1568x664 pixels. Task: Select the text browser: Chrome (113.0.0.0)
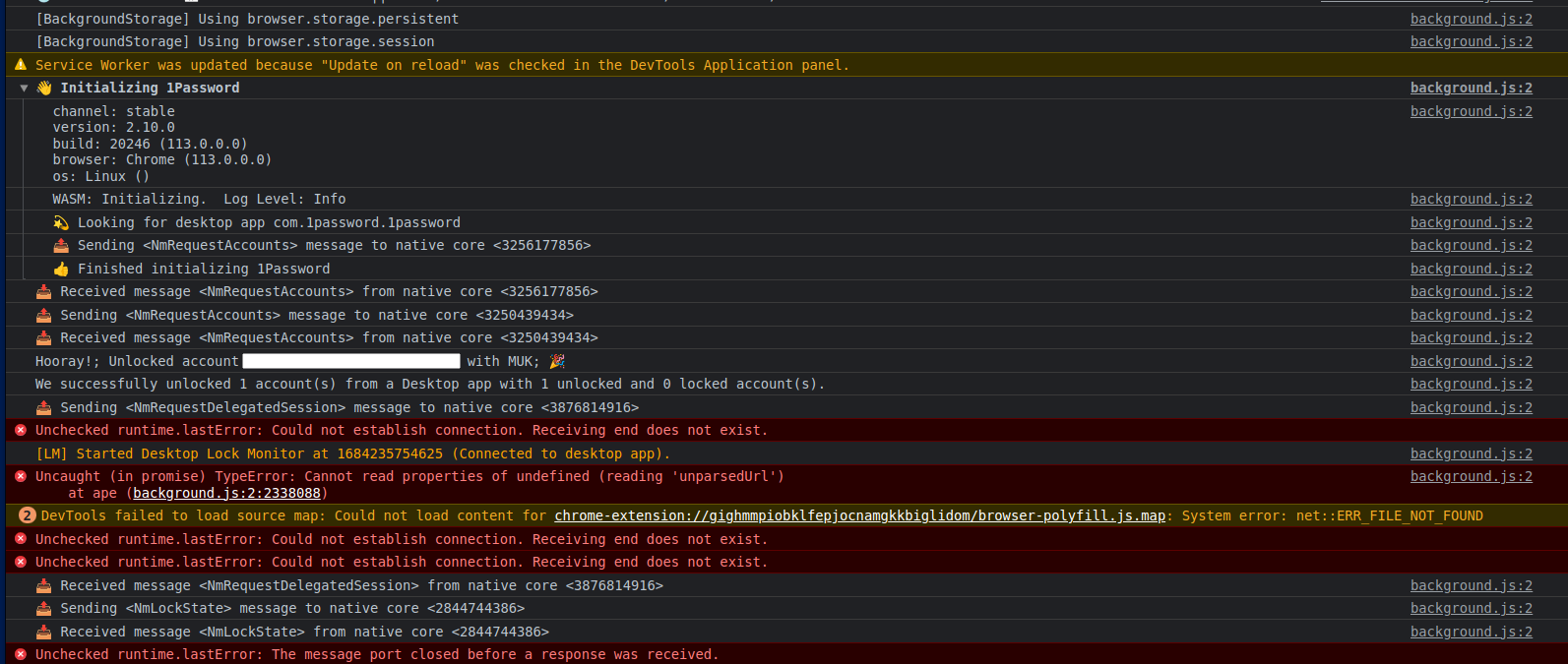162,159
